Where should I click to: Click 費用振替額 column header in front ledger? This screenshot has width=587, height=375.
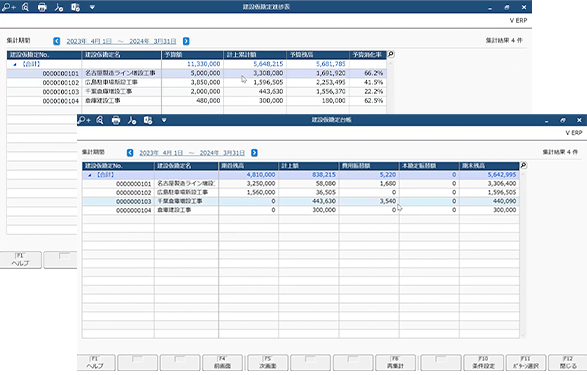(x=369, y=165)
